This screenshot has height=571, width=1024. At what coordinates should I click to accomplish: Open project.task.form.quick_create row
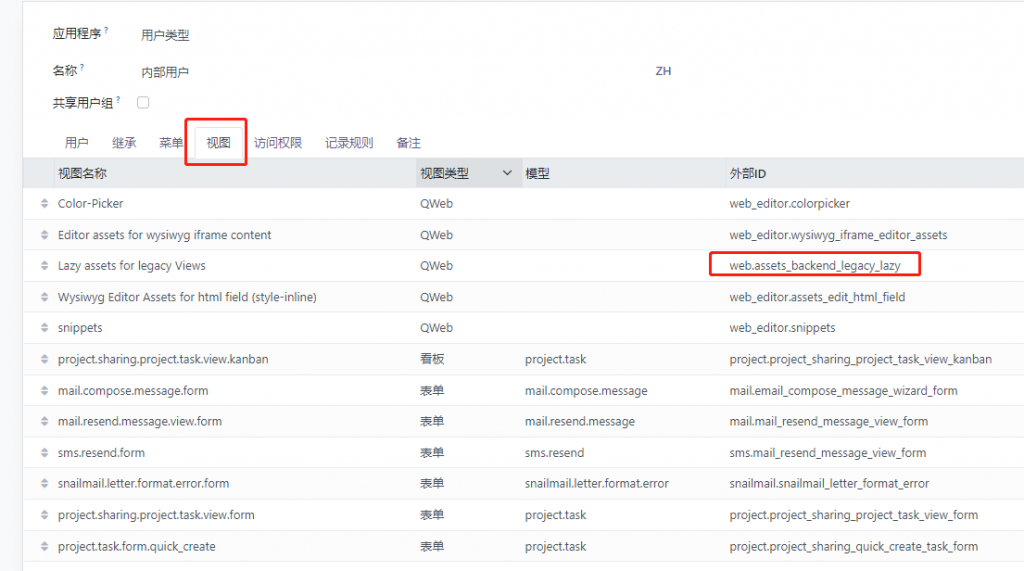(136, 546)
